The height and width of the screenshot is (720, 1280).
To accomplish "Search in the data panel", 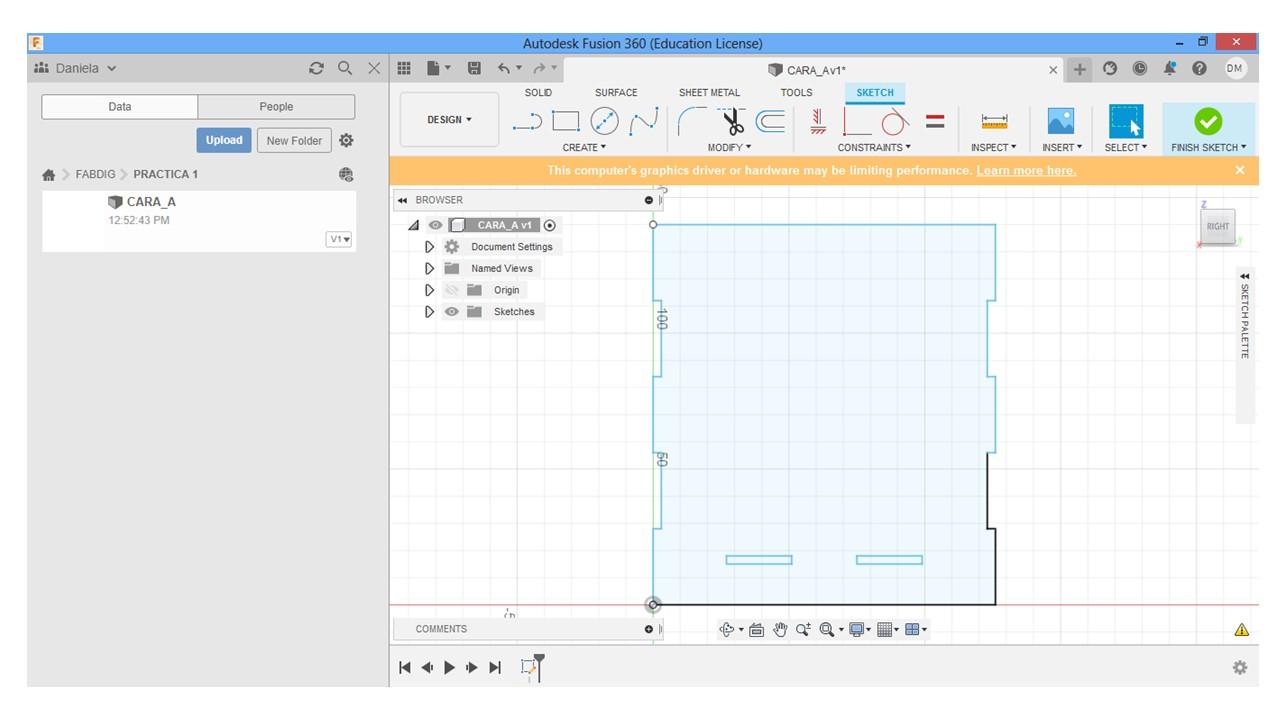I will (x=345, y=69).
